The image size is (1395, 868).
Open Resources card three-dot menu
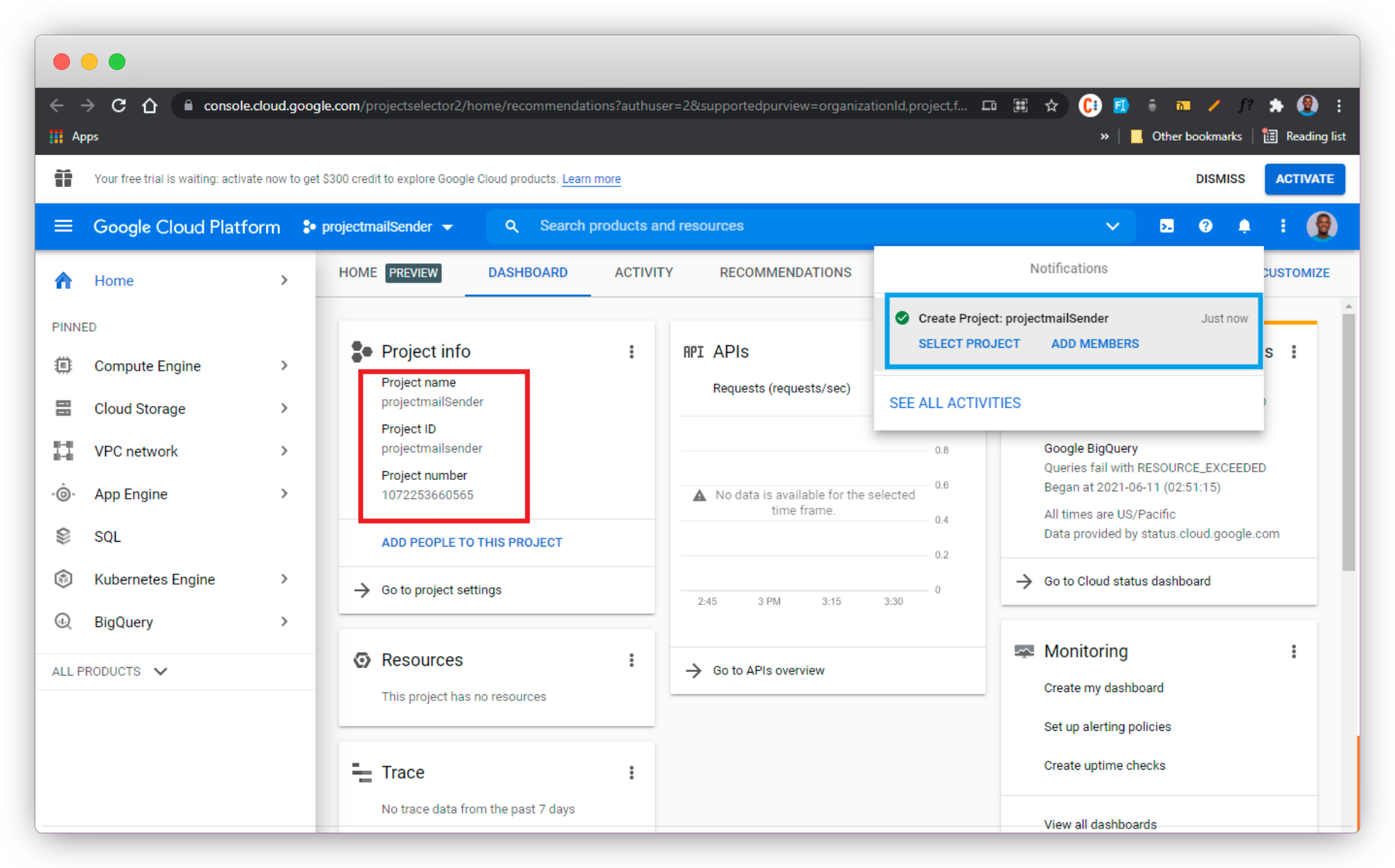(x=631, y=660)
